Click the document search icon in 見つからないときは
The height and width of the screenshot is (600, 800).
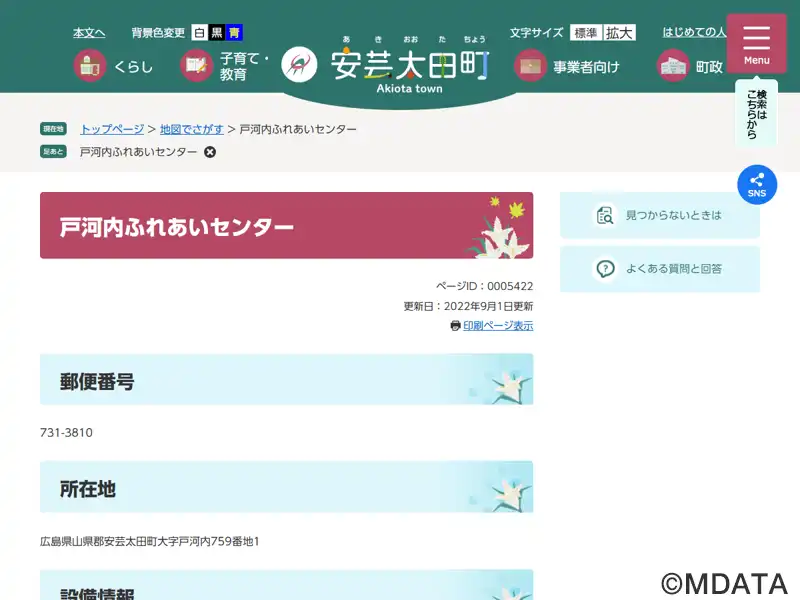click(605, 215)
